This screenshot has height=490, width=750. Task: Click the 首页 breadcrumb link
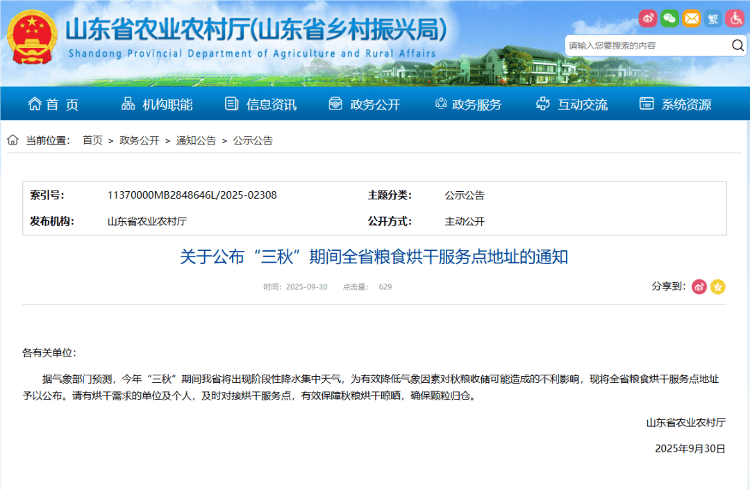click(92, 141)
